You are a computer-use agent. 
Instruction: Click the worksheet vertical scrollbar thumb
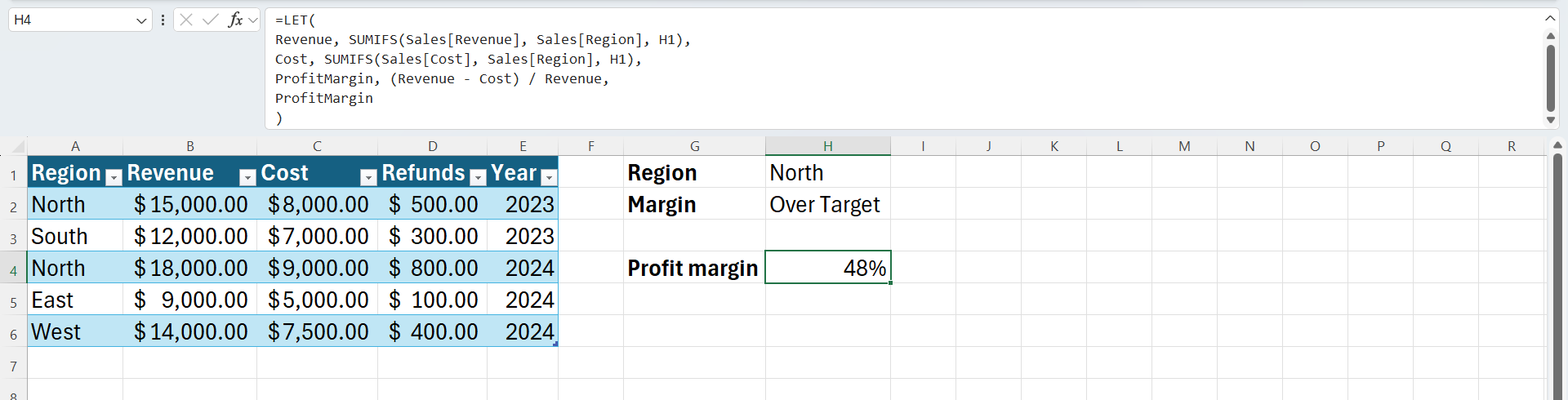coord(1557,278)
